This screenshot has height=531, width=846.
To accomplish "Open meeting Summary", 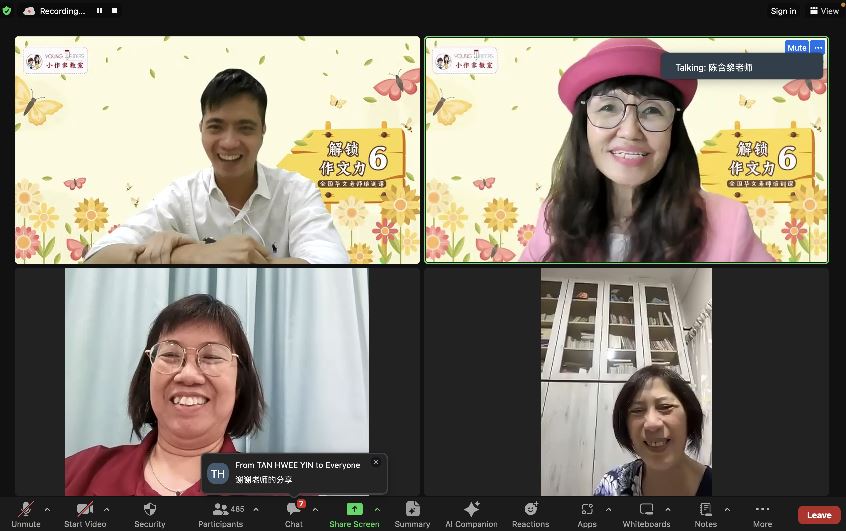I will (x=412, y=510).
